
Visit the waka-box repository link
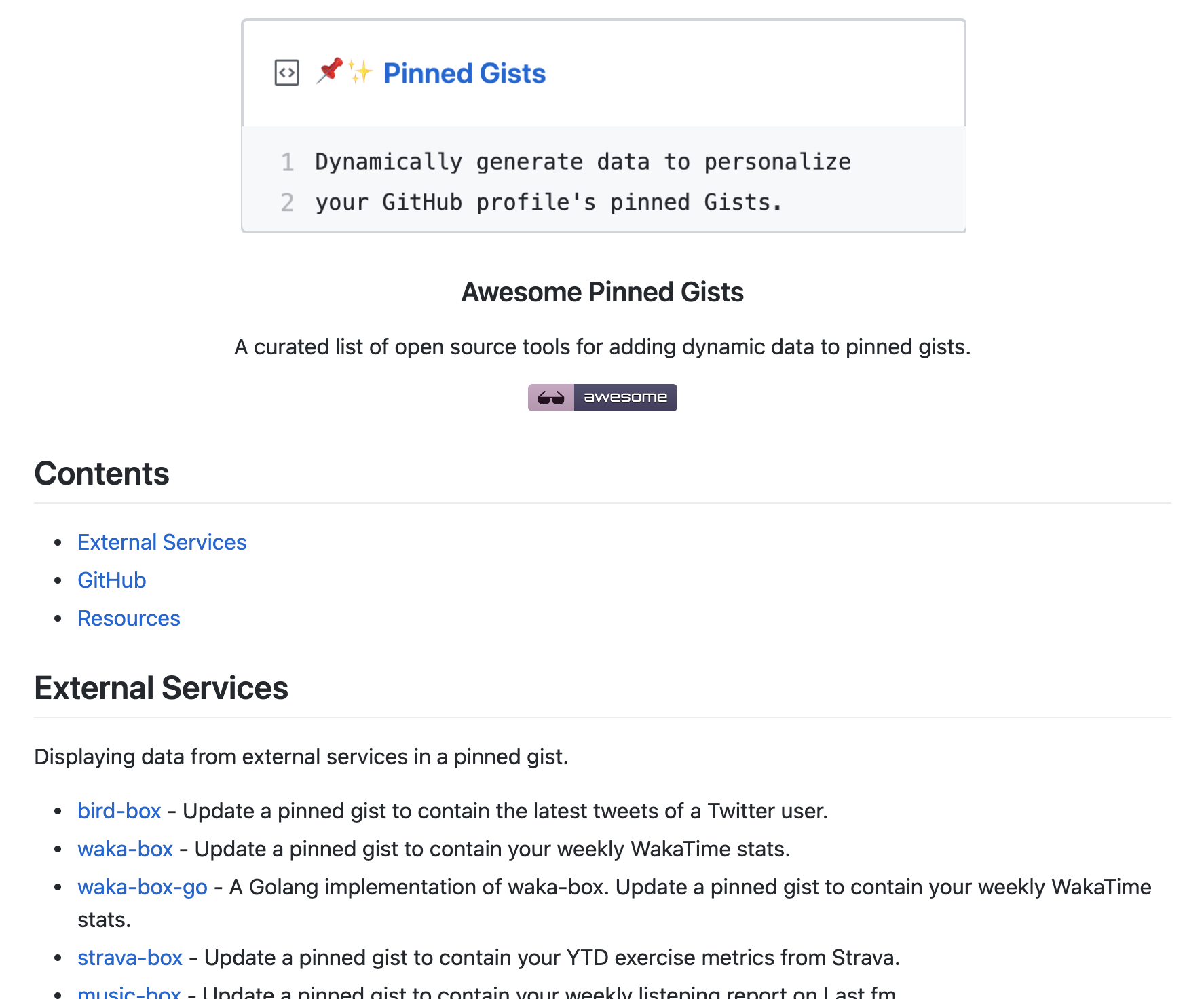point(126,849)
